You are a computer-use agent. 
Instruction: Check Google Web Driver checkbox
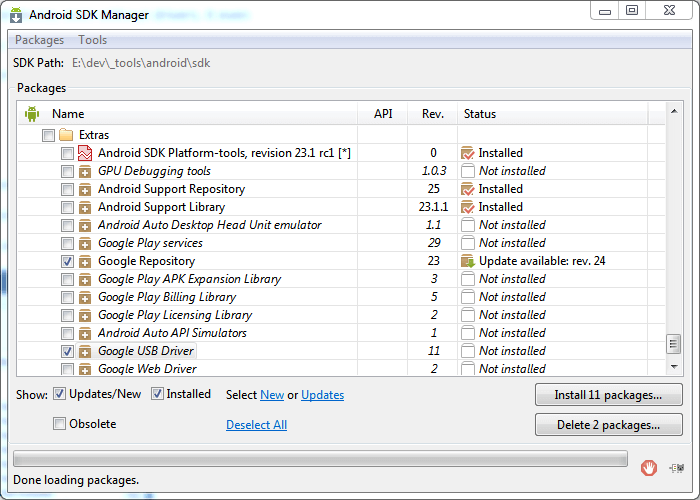tap(67, 369)
